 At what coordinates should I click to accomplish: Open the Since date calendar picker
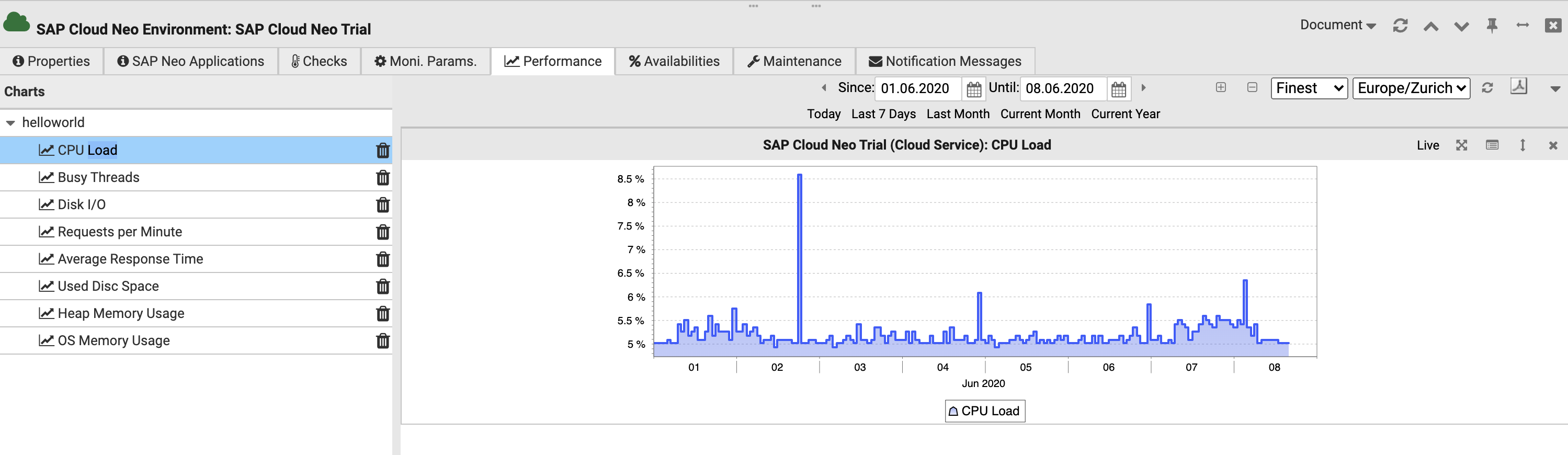pos(974,89)
